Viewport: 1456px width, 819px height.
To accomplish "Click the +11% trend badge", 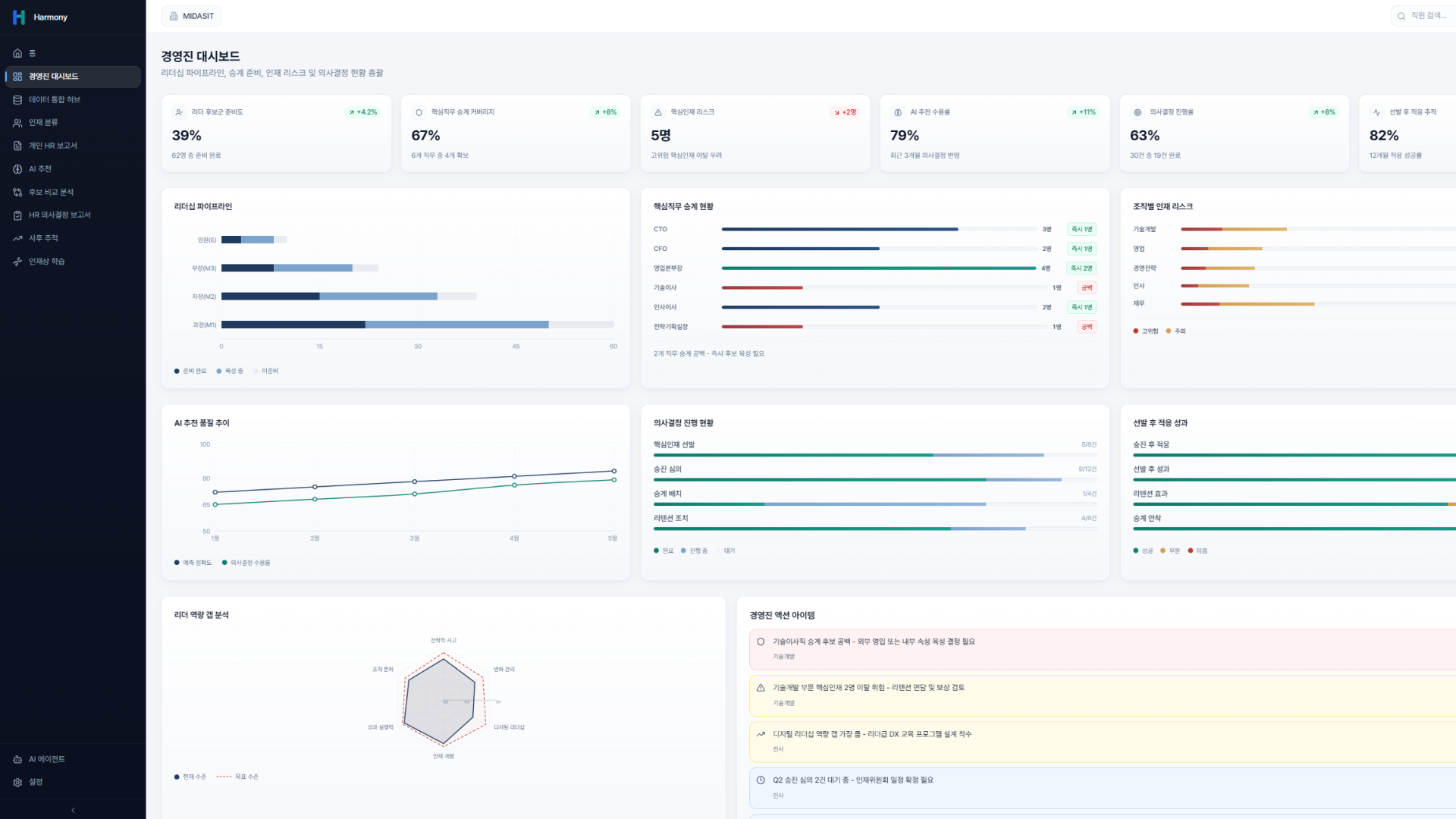I will coord(1084,112).
